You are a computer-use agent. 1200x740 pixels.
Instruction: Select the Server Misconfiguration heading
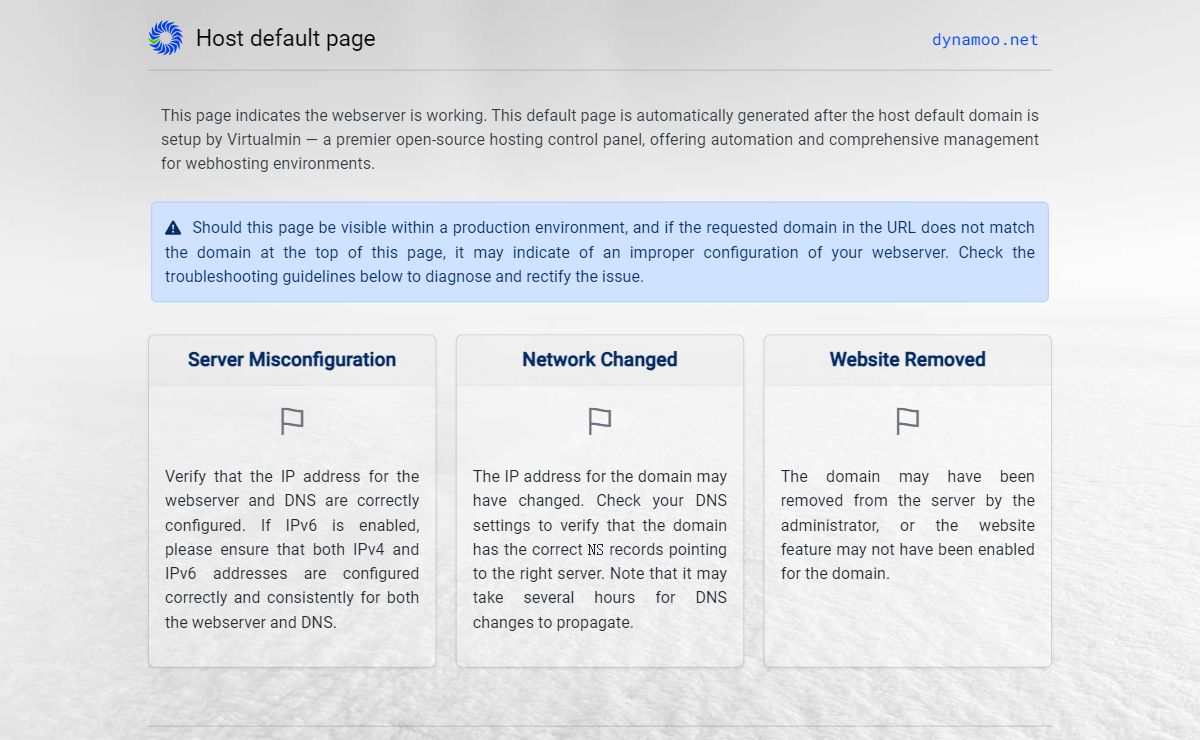point(292,360)
